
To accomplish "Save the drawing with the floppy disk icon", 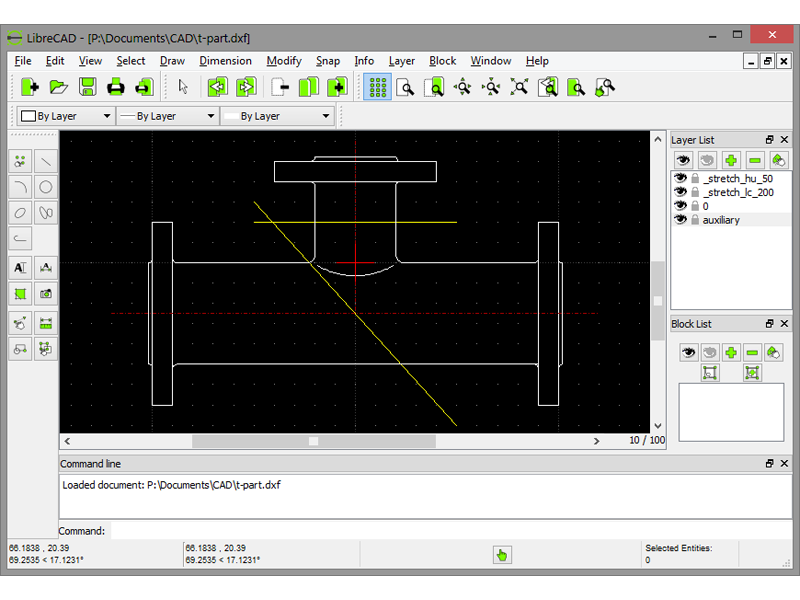I will click(88, 87).
